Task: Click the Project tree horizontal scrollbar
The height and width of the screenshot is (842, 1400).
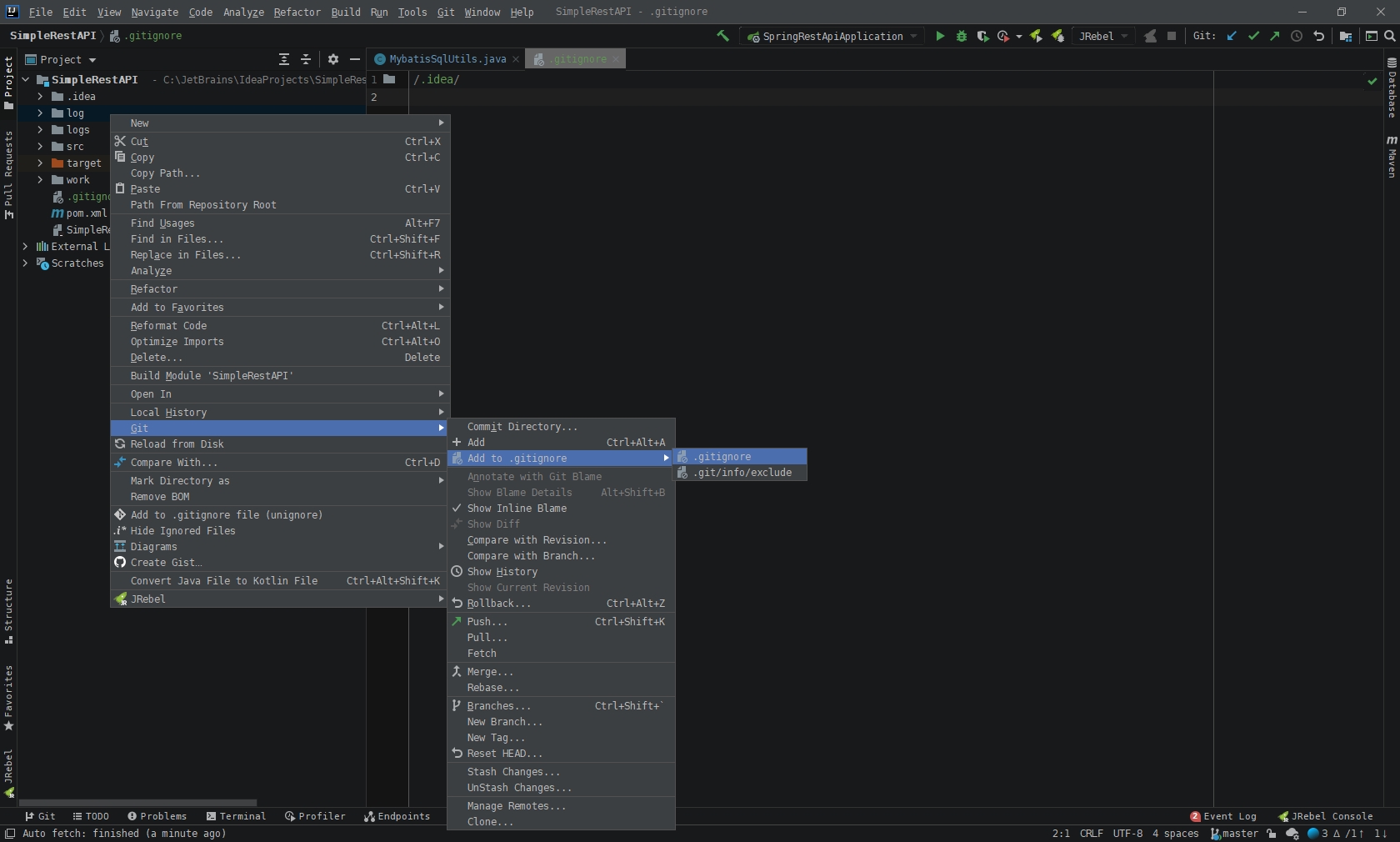Action: click(x=137, y=803)
